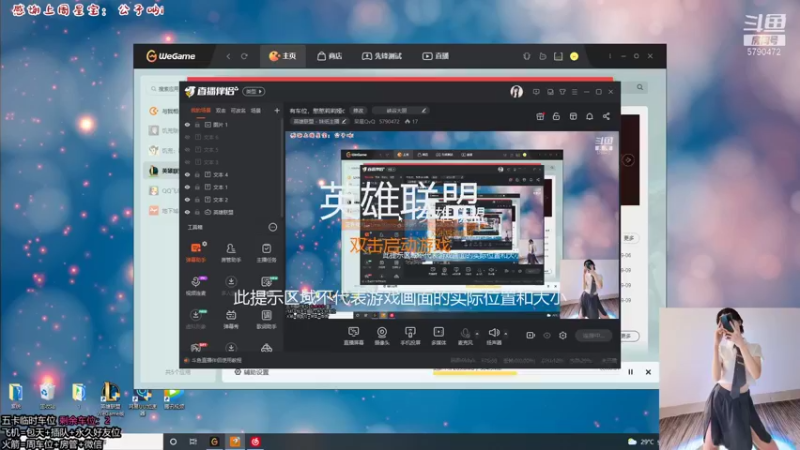Open WeGame vertical dots menu
Viewport: 800px width, 450px height.
pos(610,56)
